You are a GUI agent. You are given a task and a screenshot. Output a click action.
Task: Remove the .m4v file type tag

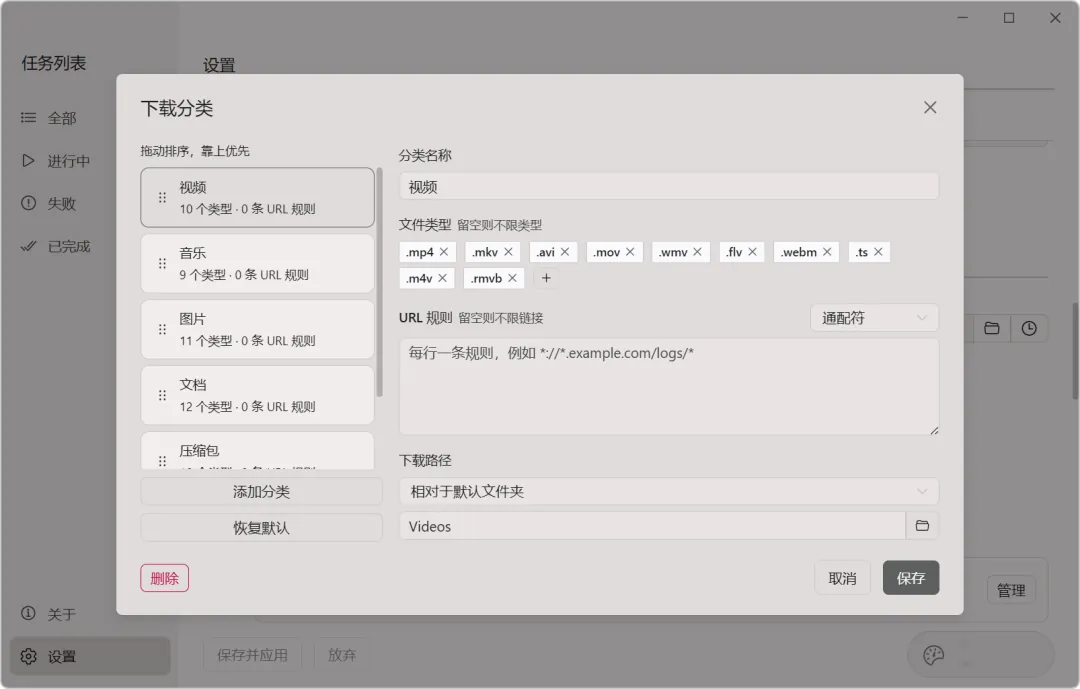coord(442,278)
